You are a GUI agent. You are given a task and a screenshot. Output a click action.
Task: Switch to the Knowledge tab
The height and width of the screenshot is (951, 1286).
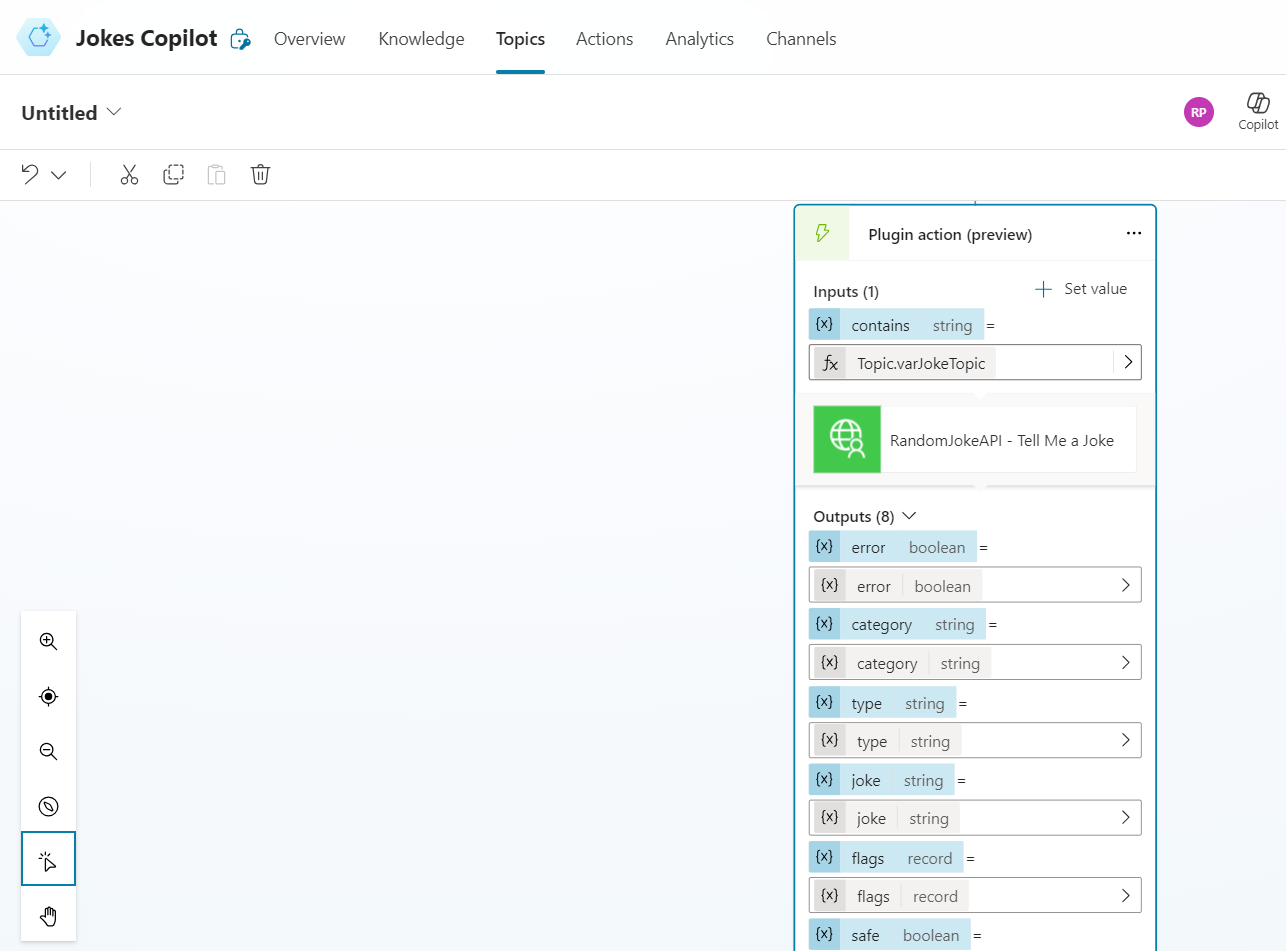[421, 39]
